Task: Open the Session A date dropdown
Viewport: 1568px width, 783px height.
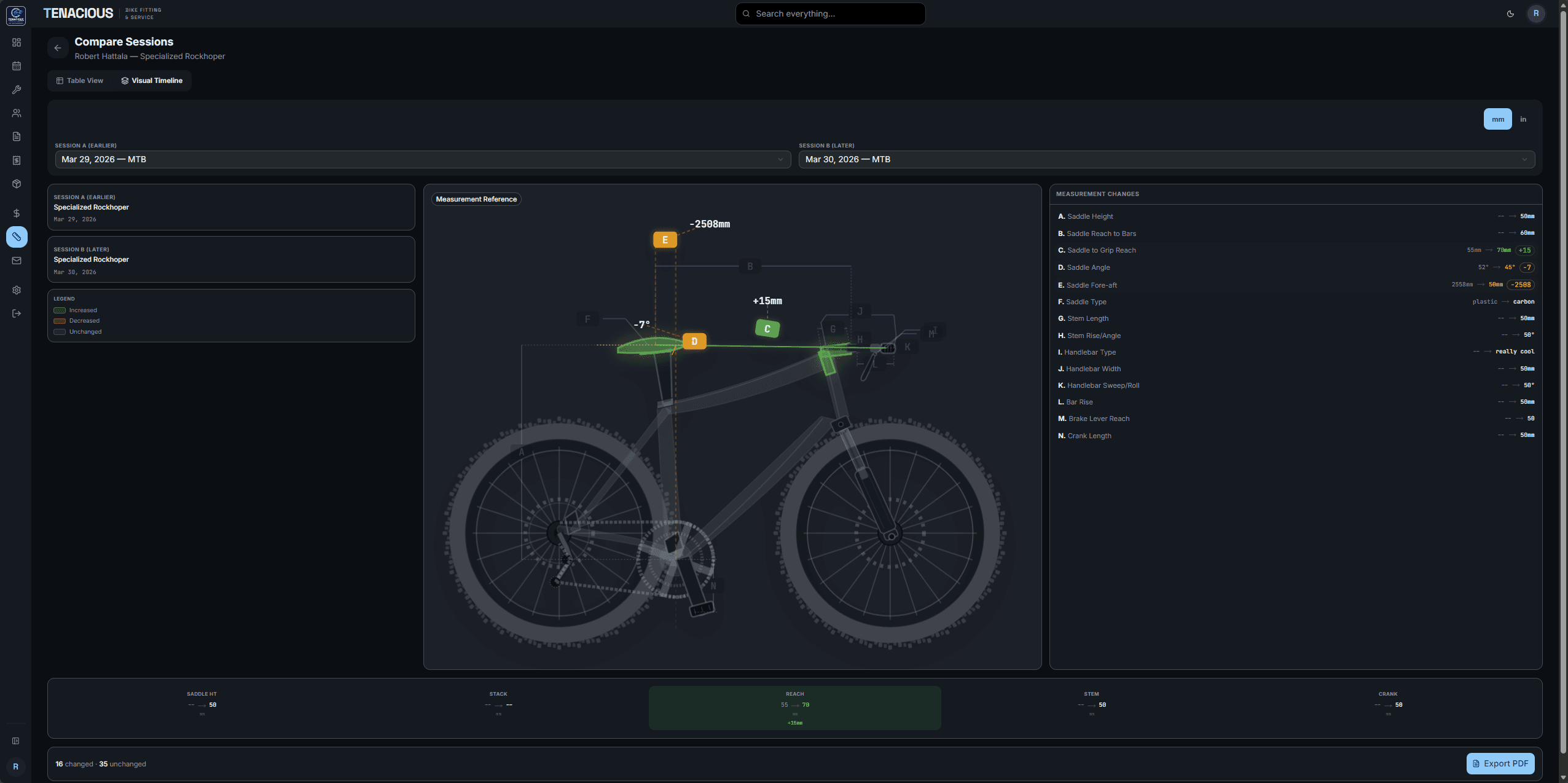Action: (421, 159)
